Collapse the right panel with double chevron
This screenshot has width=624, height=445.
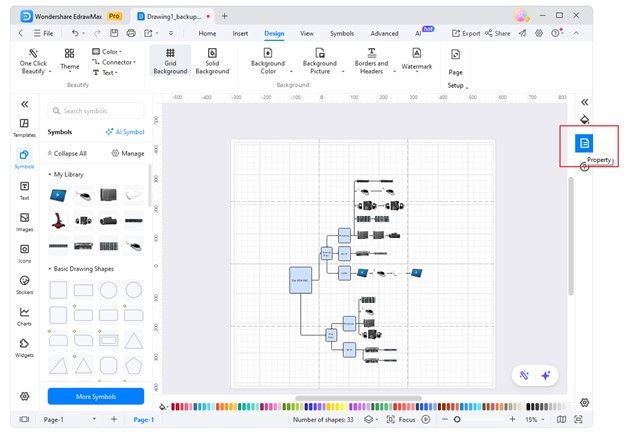pos(584,102)
